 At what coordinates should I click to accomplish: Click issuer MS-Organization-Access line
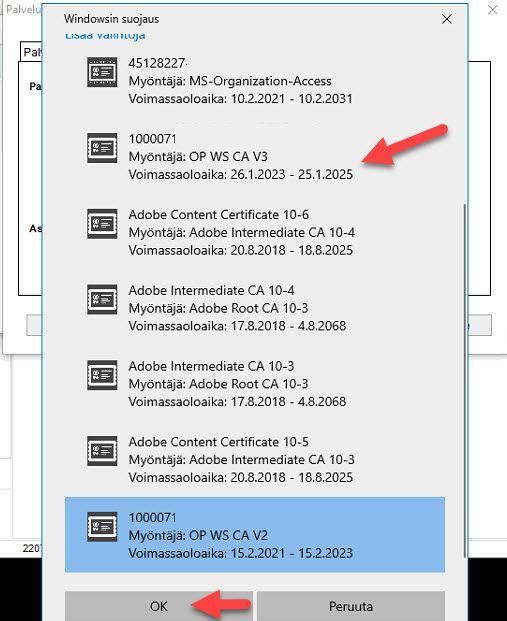[230, 81]
